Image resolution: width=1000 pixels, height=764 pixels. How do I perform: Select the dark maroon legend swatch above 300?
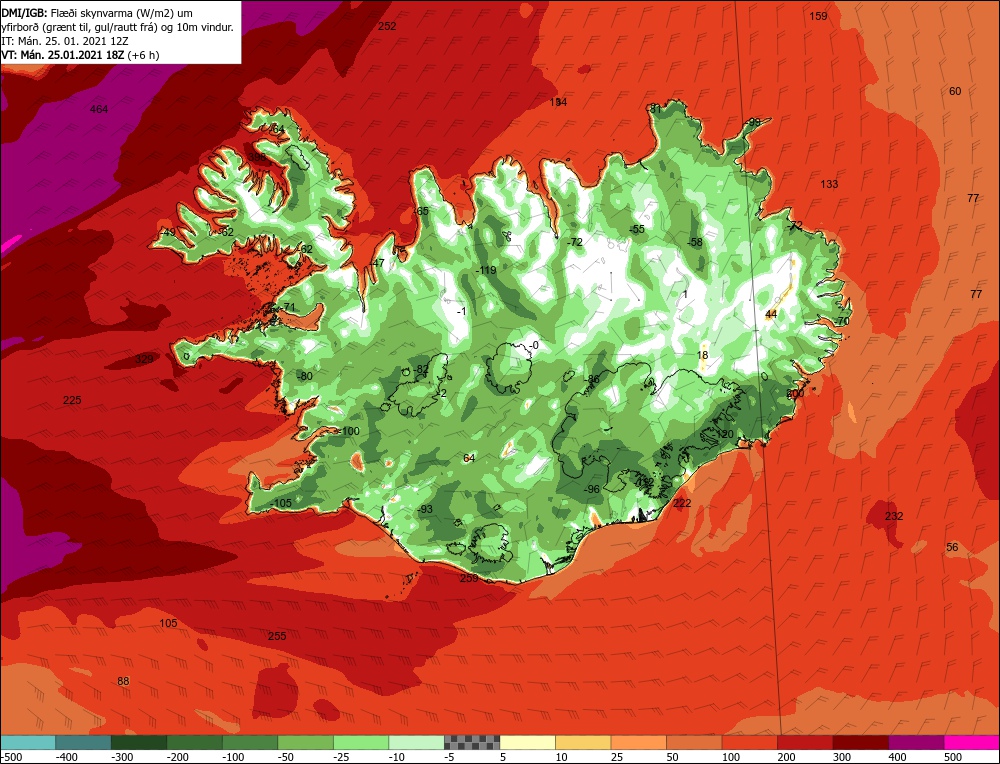[861, 742]
